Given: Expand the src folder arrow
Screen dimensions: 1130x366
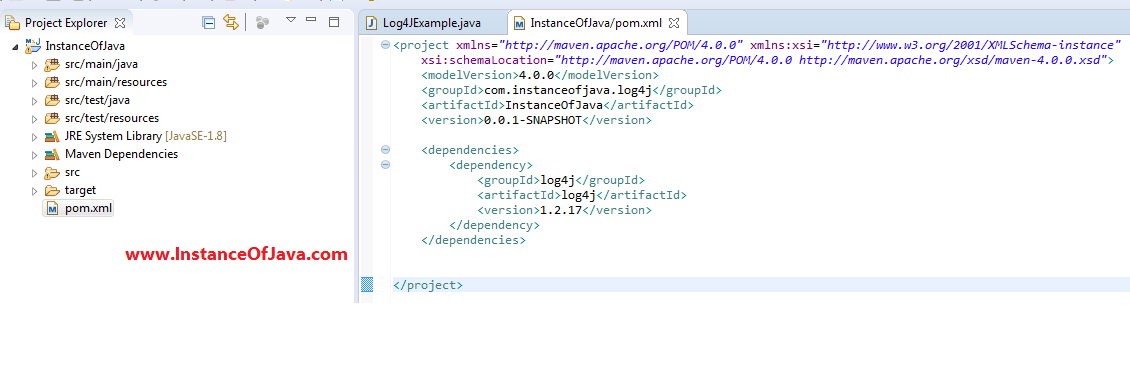Looking at the screenshot, I should click(x=34, y=173).
